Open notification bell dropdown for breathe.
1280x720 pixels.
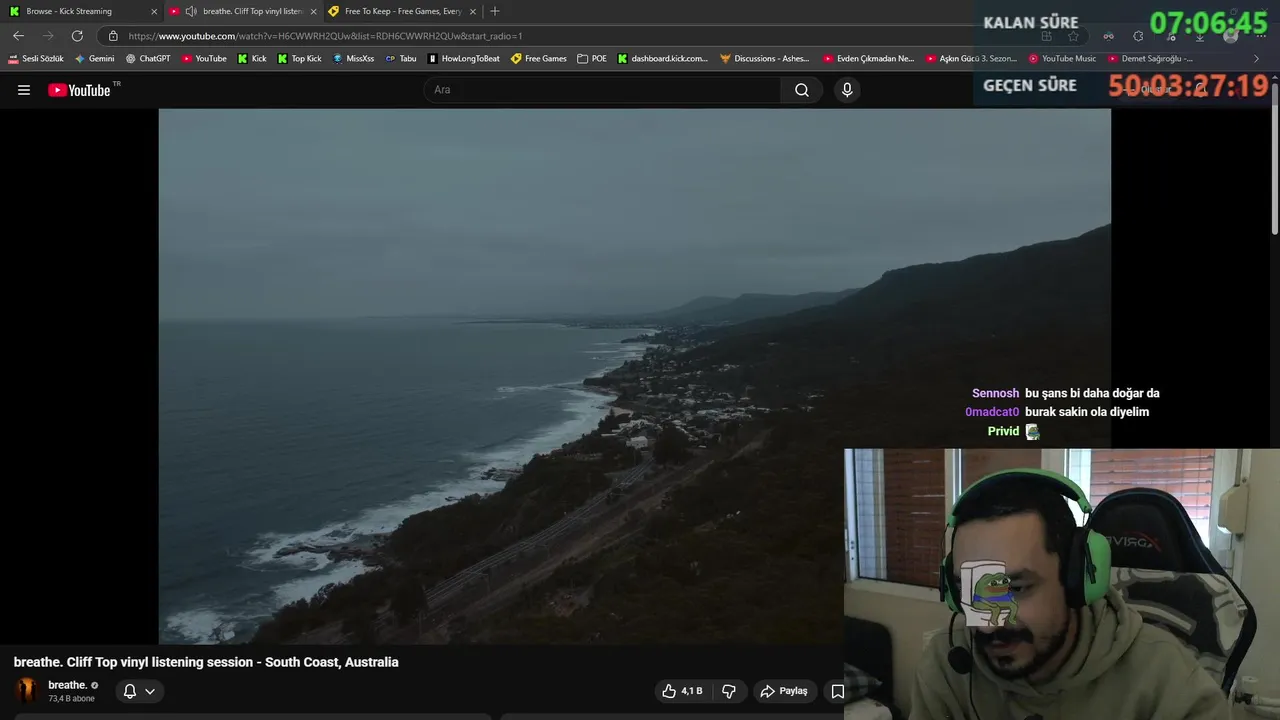click(x=139, y=691)
